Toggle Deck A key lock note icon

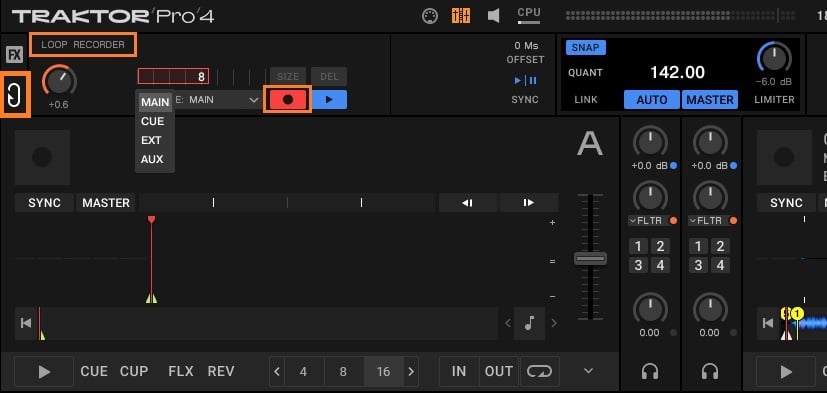(x=530, y=323)
